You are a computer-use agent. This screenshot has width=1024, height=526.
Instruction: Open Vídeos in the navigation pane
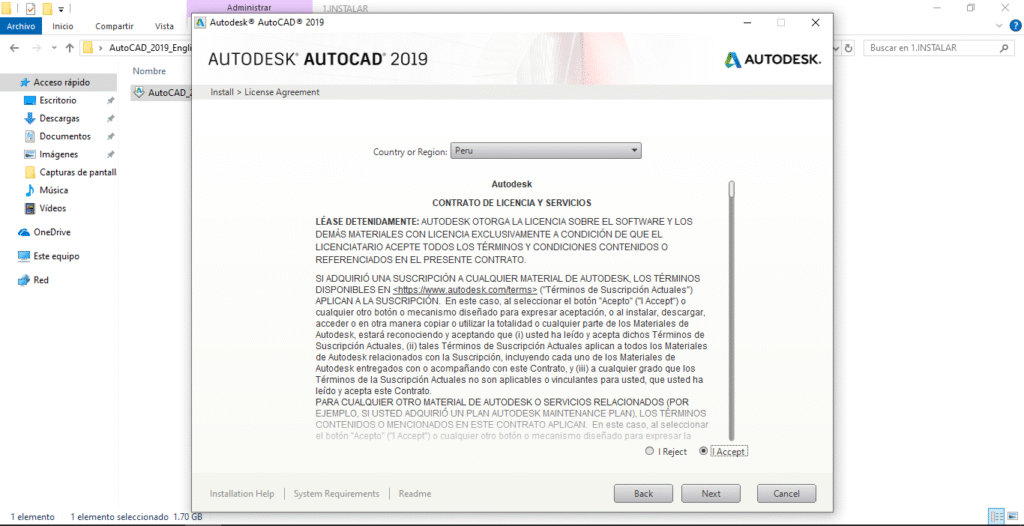pyautogui.click(x=53, y=208)
